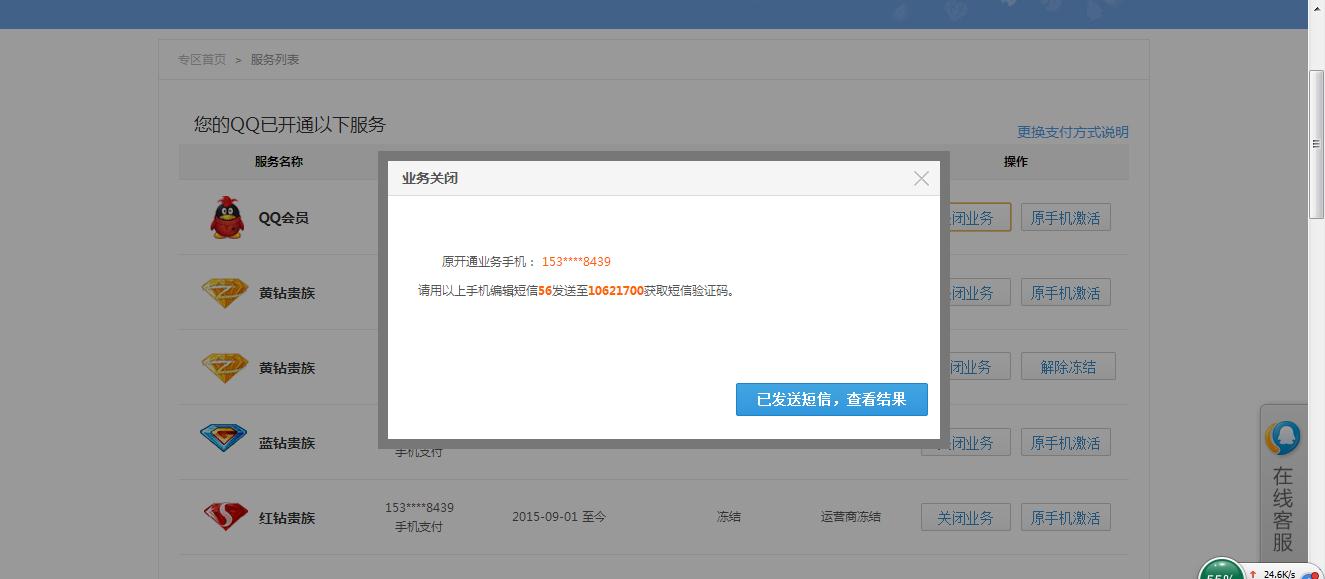The height and width of the screenshot is (579, 1325).
Task: Click 已发送短信，查看结果 button
Action: pos(831,399)
